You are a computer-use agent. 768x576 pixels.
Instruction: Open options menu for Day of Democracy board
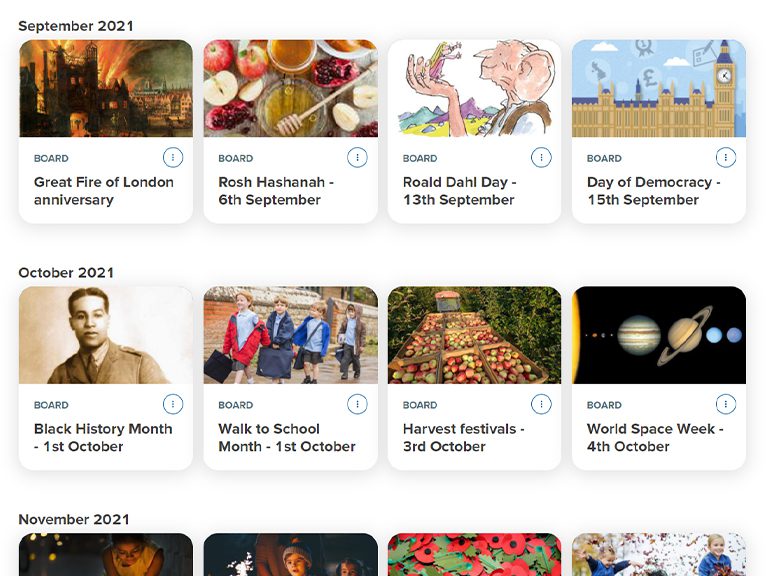[726, 158]
